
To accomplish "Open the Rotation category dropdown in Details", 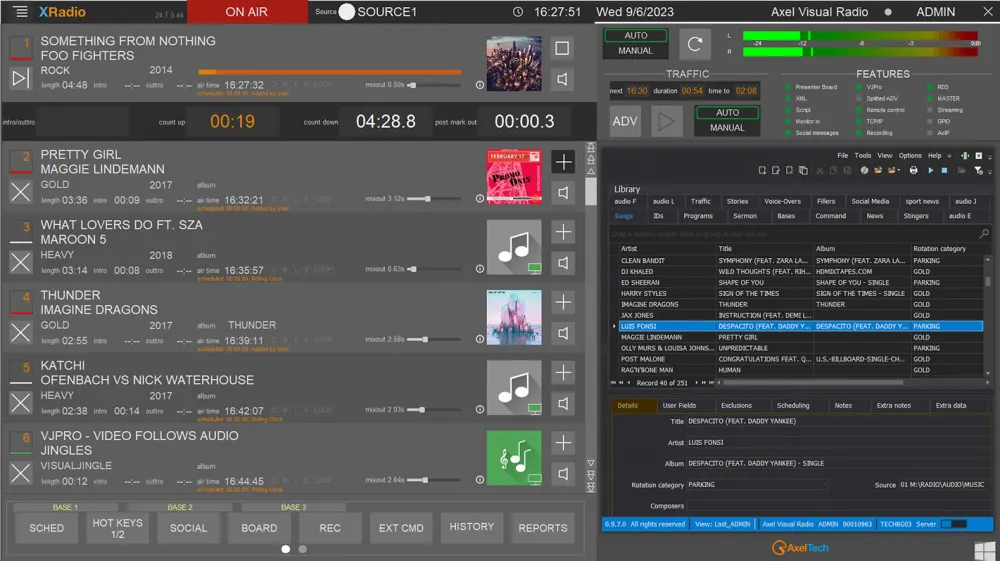I will click(x=822, y=485).
